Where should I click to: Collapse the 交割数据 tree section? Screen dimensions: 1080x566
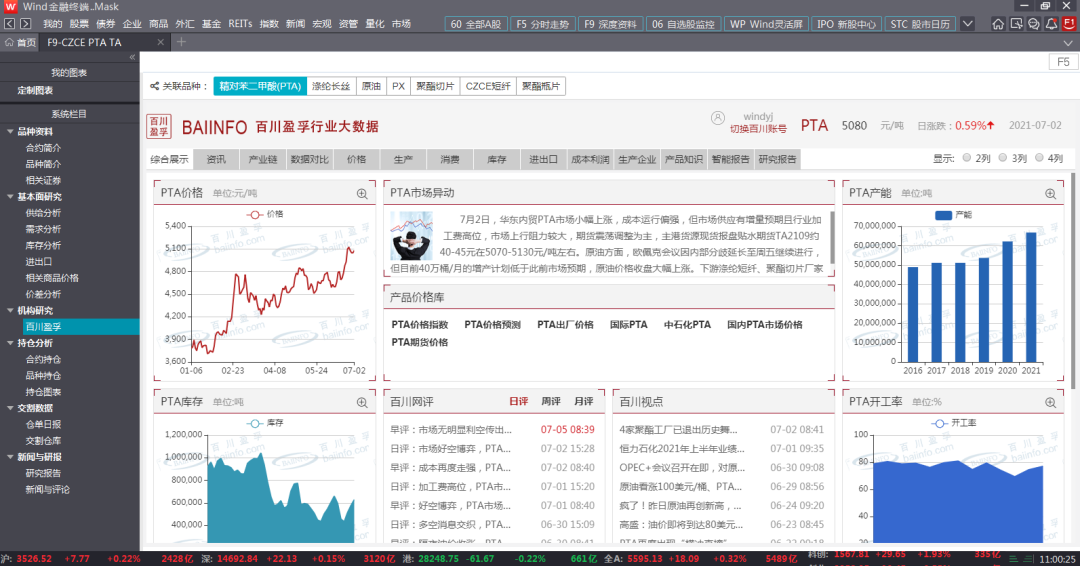pyautogui.click(x=10, y=408)
